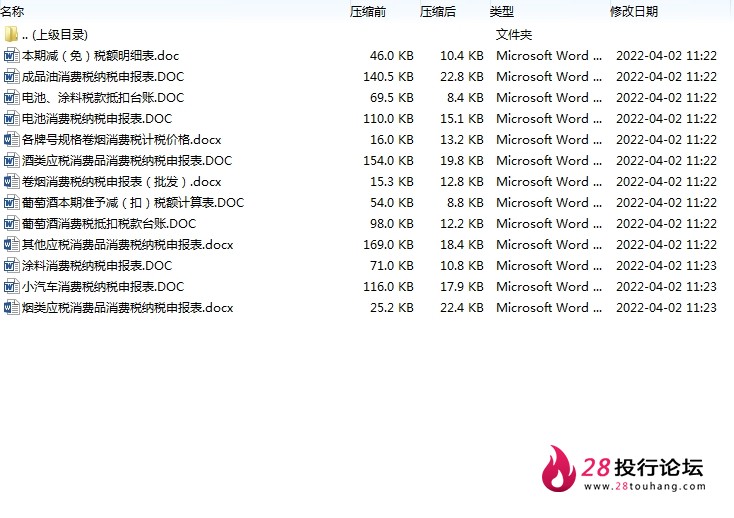The image size is (734, 518).
Task: Click the 8.8 KB compressed size value
Action: pyautogui.click(x=465, y=203)
